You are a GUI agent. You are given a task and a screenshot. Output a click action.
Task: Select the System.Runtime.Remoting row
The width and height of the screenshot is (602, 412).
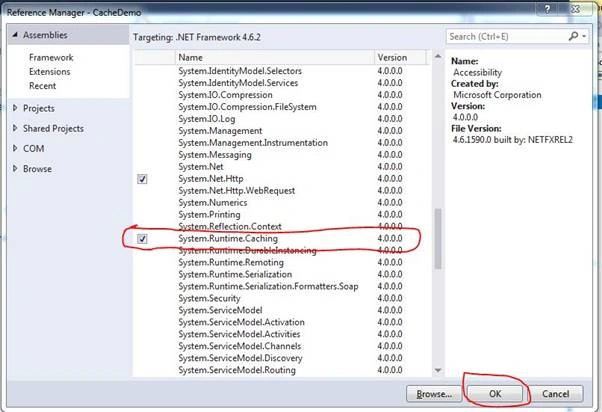coord(281,263)
